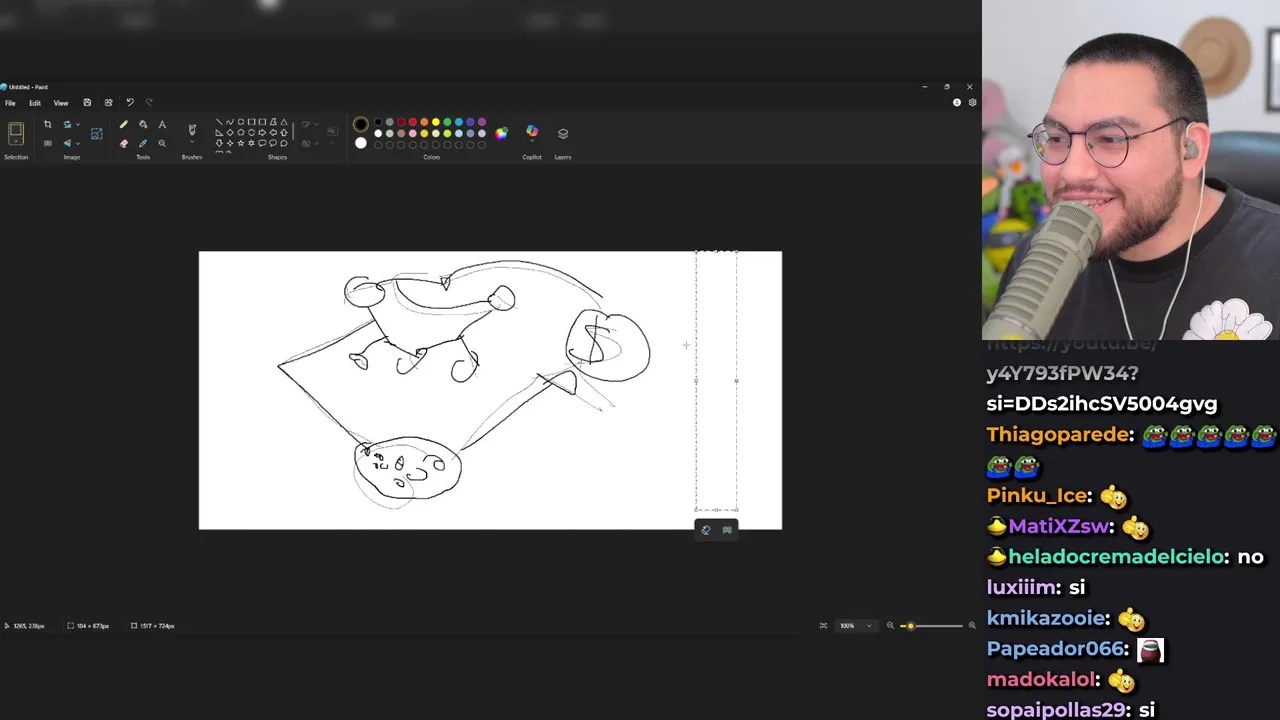This screenshot has height=720, width=1280.
Task: Select the Magnifier tool
Action: point(162,143)
